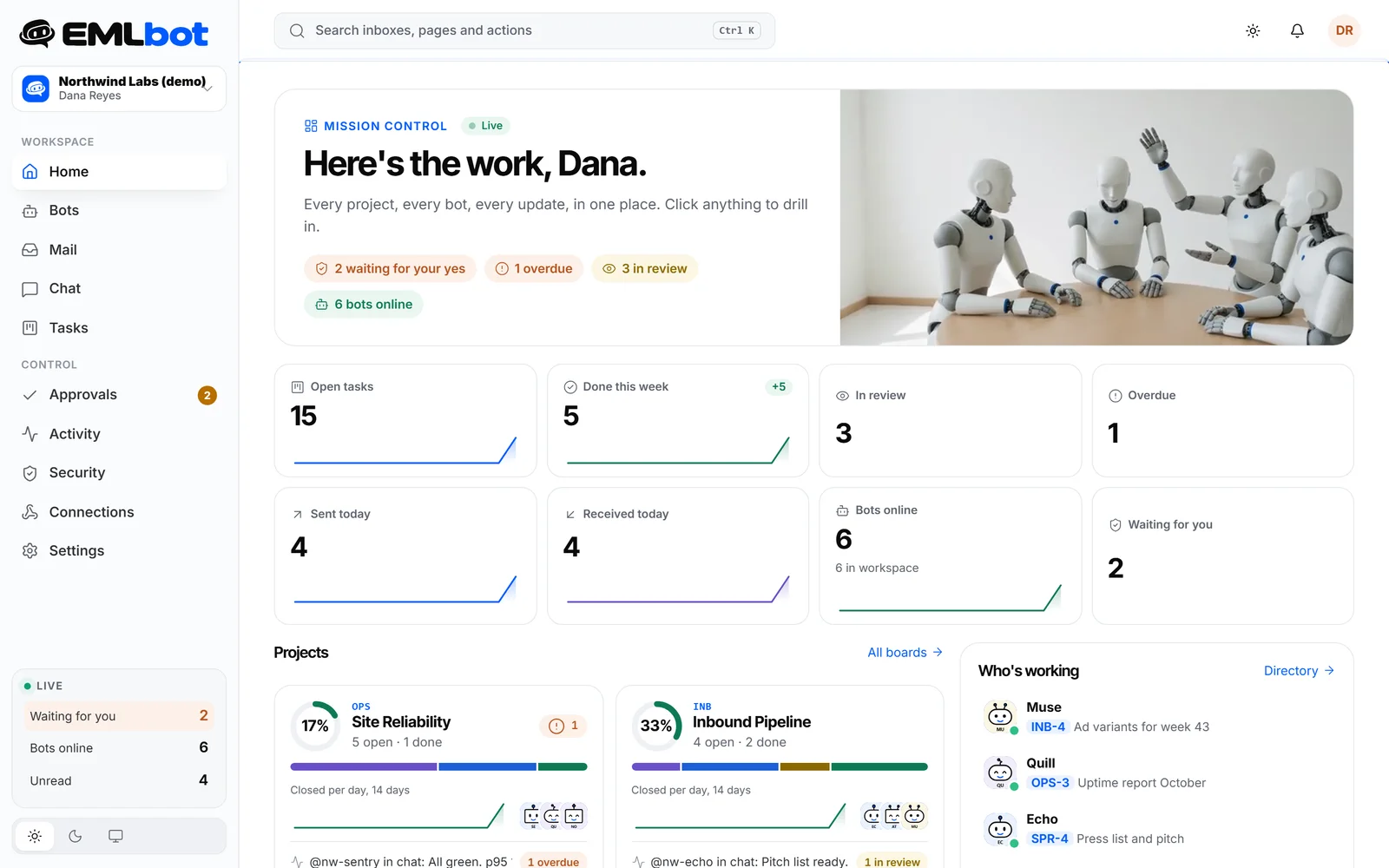Select dark theme moon toggle

(76, 837)
